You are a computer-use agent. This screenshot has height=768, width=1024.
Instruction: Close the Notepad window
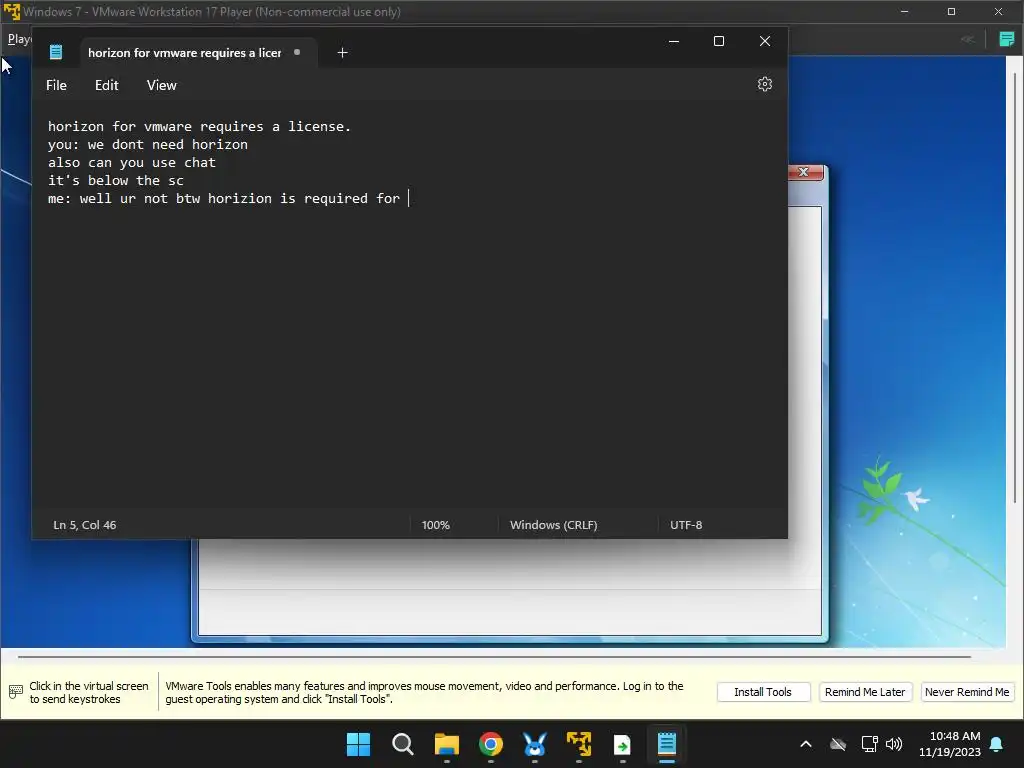tap(765, 41)
